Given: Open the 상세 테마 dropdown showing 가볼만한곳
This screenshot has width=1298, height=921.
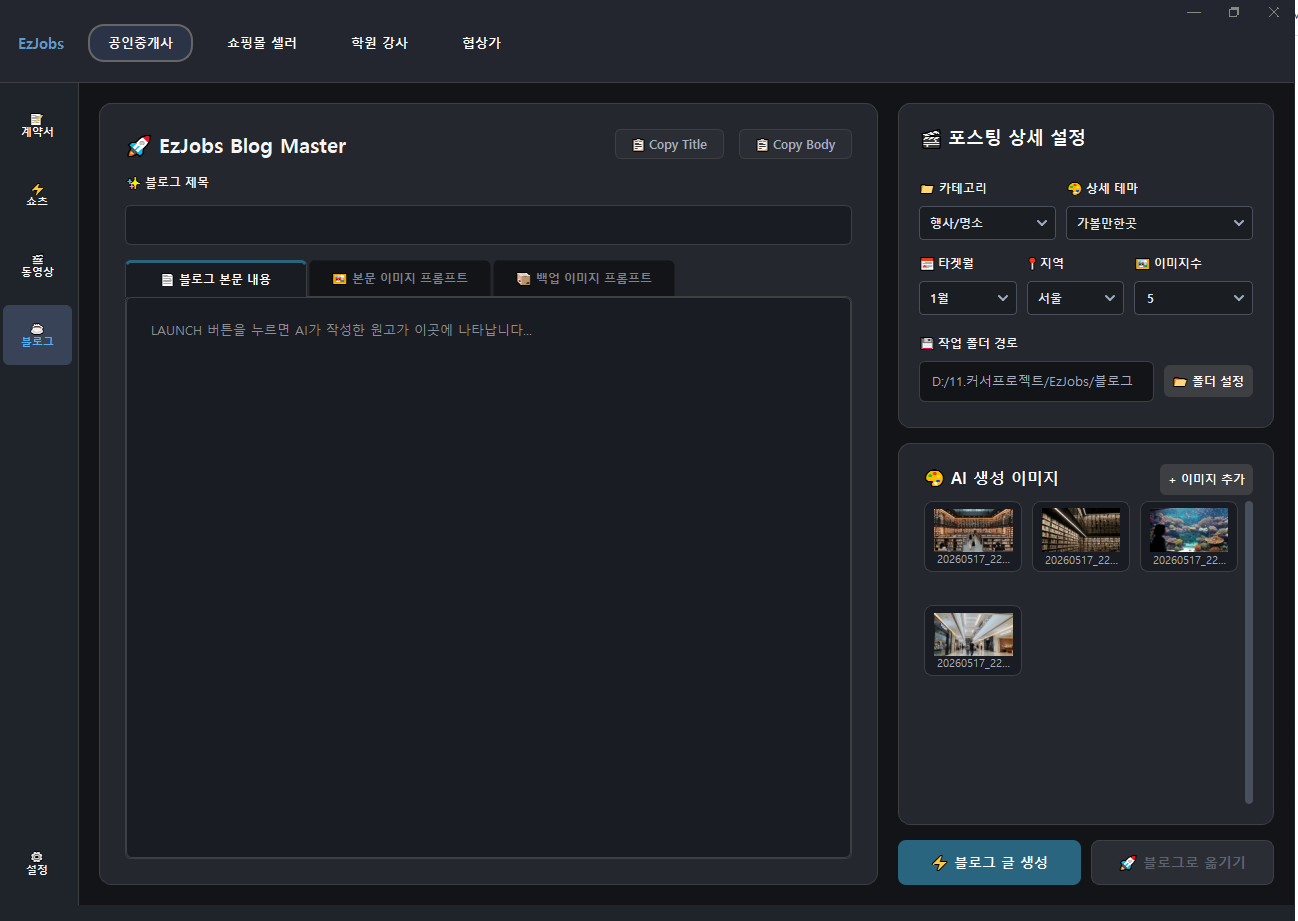Looking at the screenshot, I should (1159, 223).
